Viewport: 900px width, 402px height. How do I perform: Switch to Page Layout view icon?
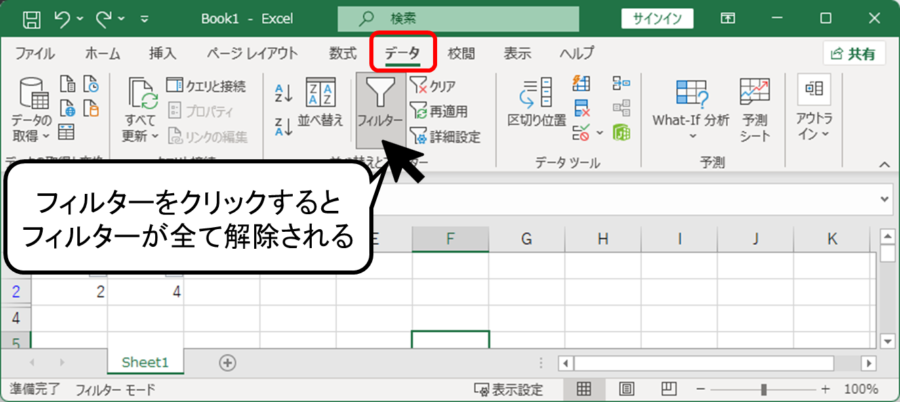pos(627,389)
